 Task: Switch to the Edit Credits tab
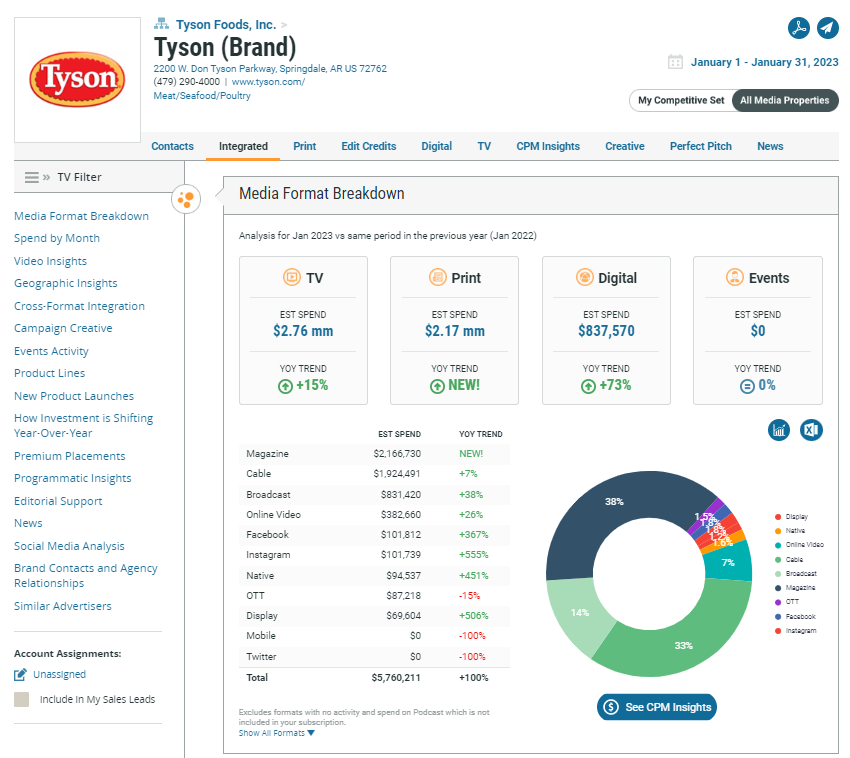[369, 146]
